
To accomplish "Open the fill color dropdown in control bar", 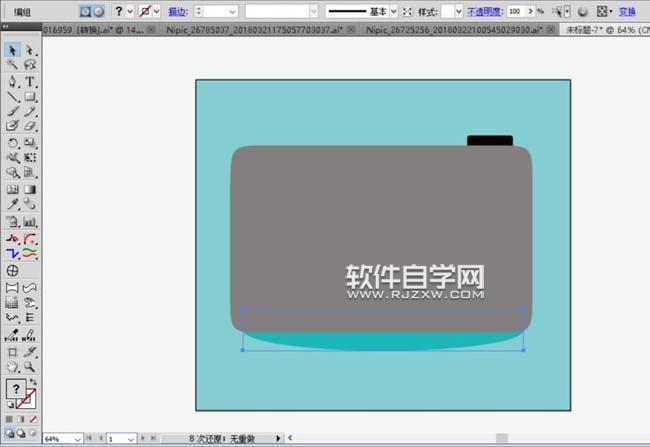I will click(x=130, y=11).
